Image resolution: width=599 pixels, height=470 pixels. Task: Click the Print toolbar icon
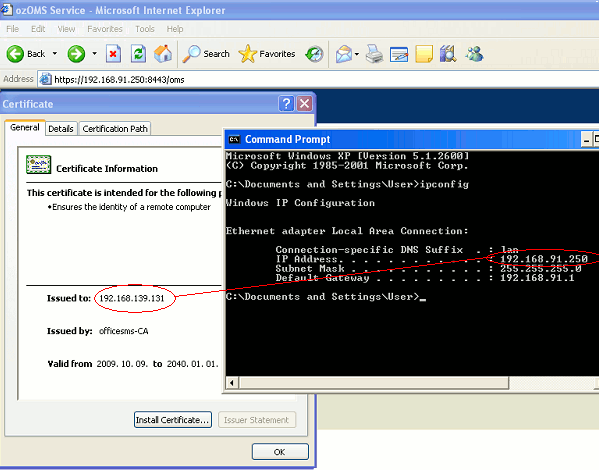click(x=374, y=54)
